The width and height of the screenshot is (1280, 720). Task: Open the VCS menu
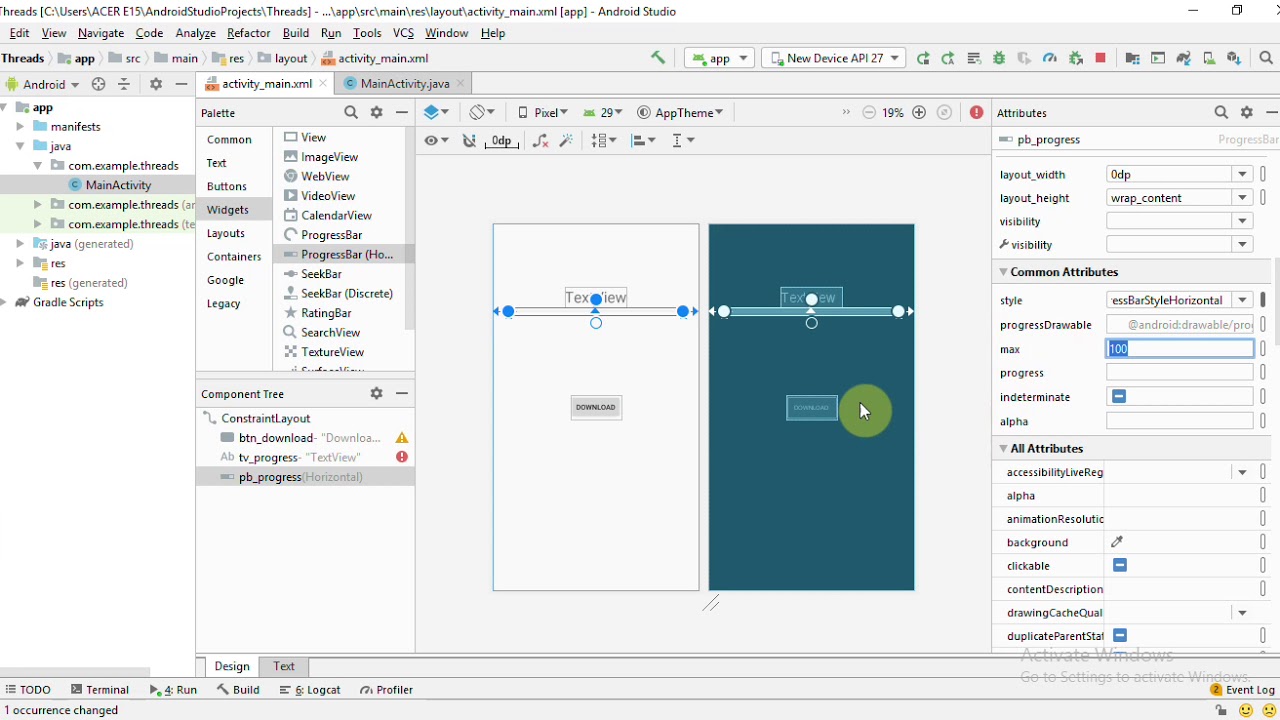403,33
